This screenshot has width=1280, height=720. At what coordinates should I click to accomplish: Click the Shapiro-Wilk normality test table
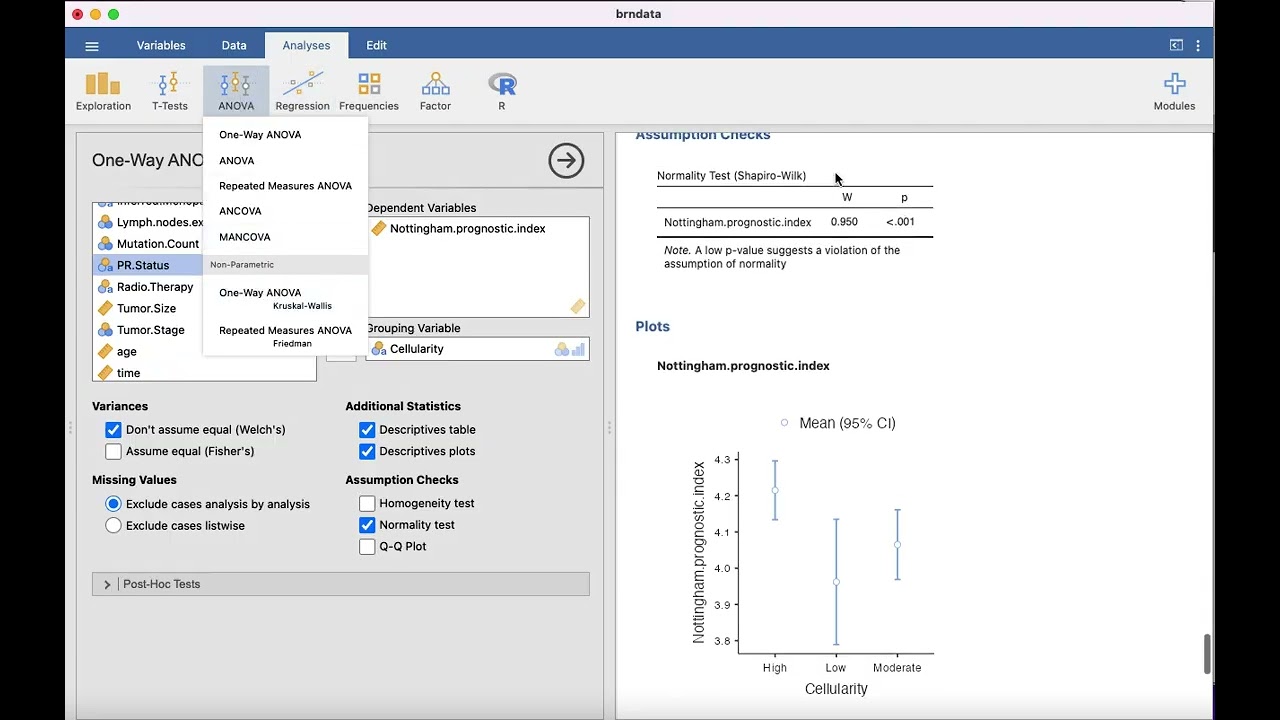pos(795,221)
